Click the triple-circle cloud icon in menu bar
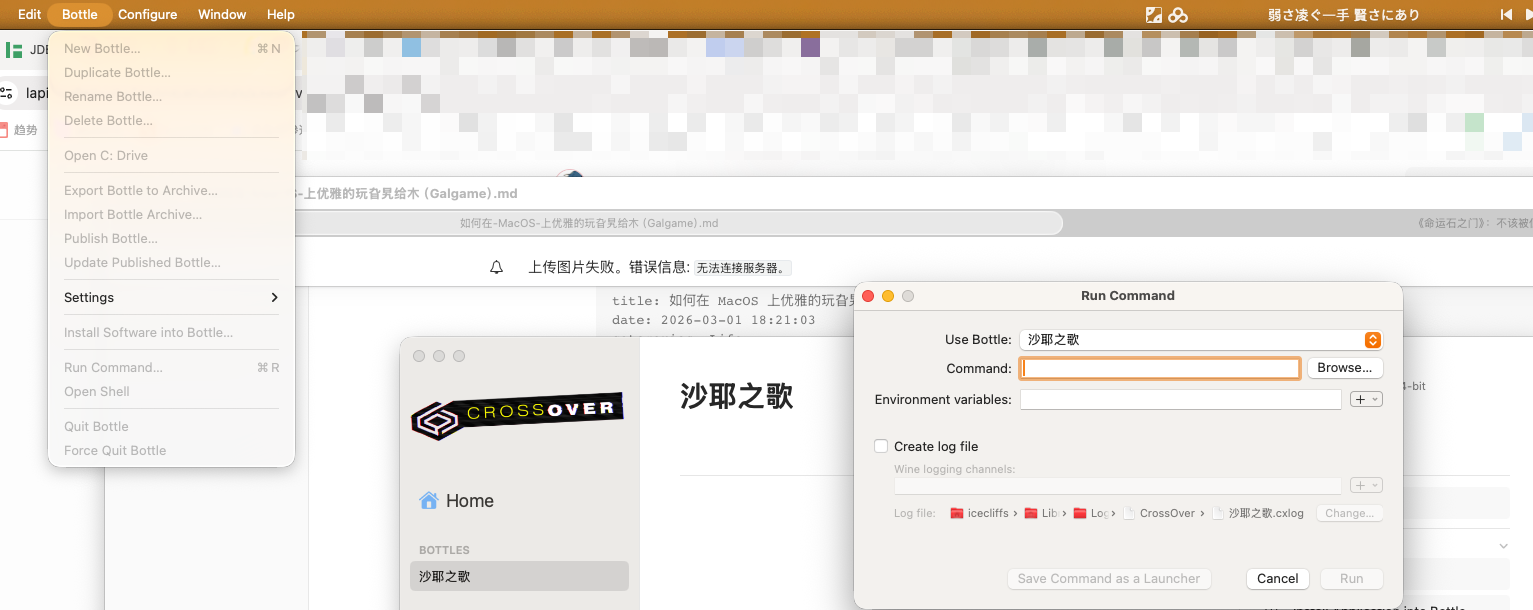This screenshot has width=1533, height=610. coord(1178,15)
